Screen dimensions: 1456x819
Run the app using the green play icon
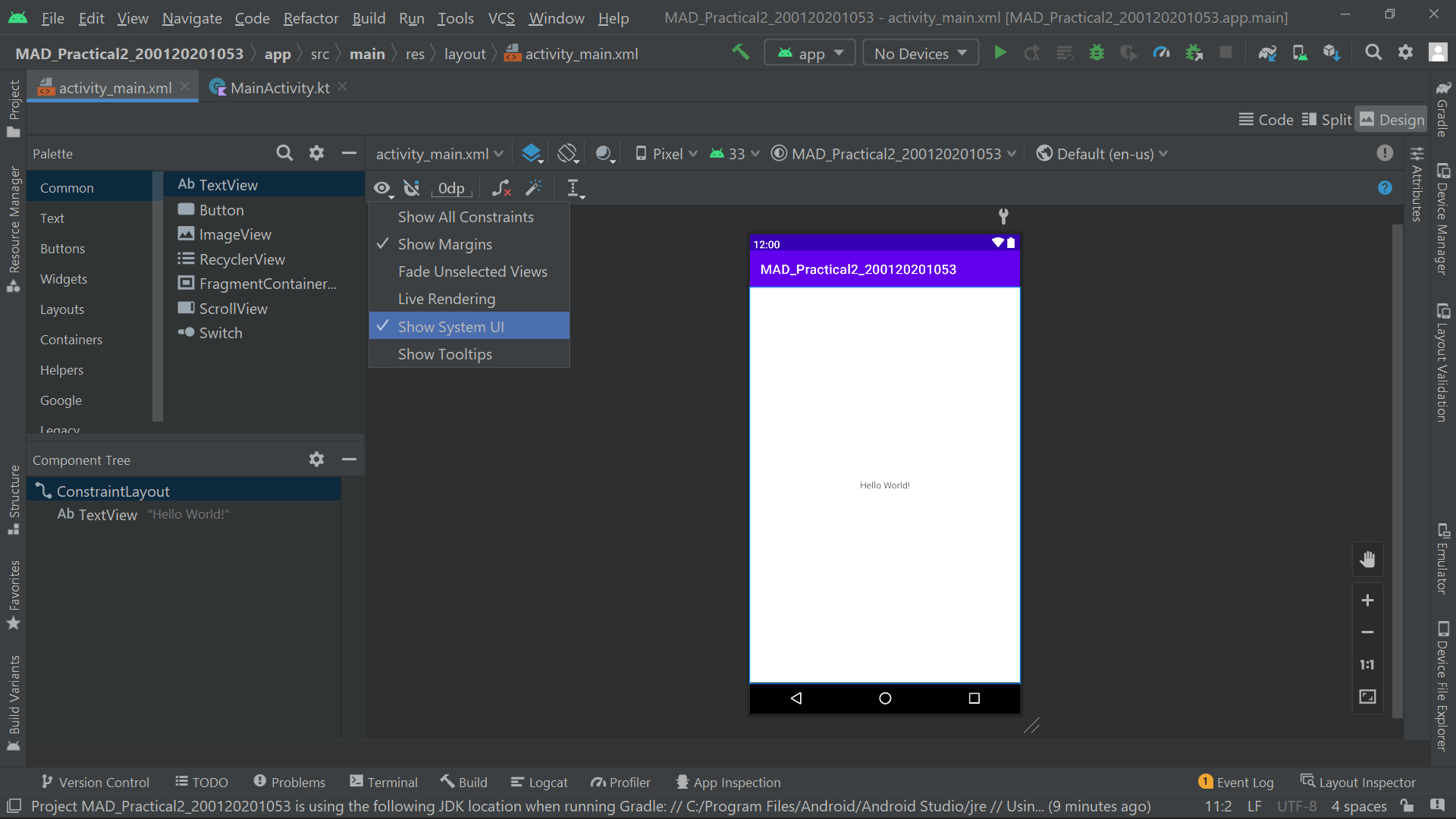[x=1000, y=52]
